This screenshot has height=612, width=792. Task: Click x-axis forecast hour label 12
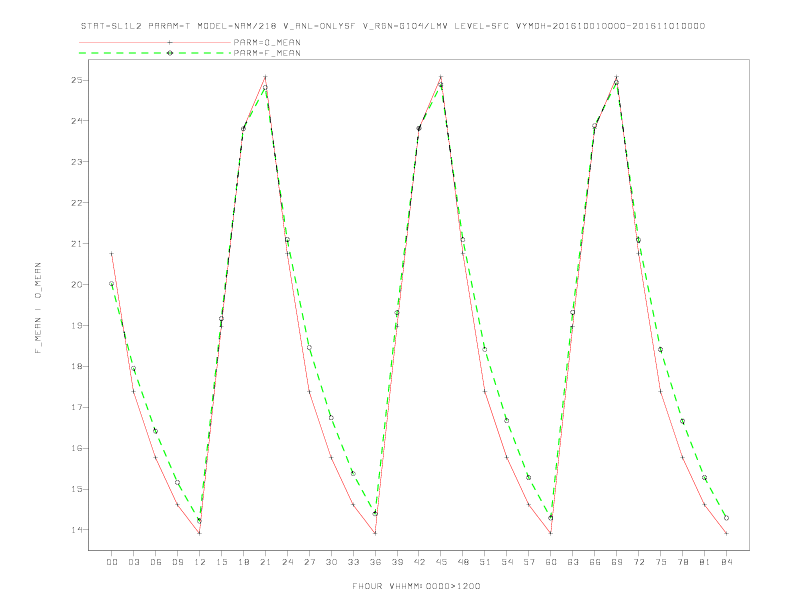pos(200,562)
